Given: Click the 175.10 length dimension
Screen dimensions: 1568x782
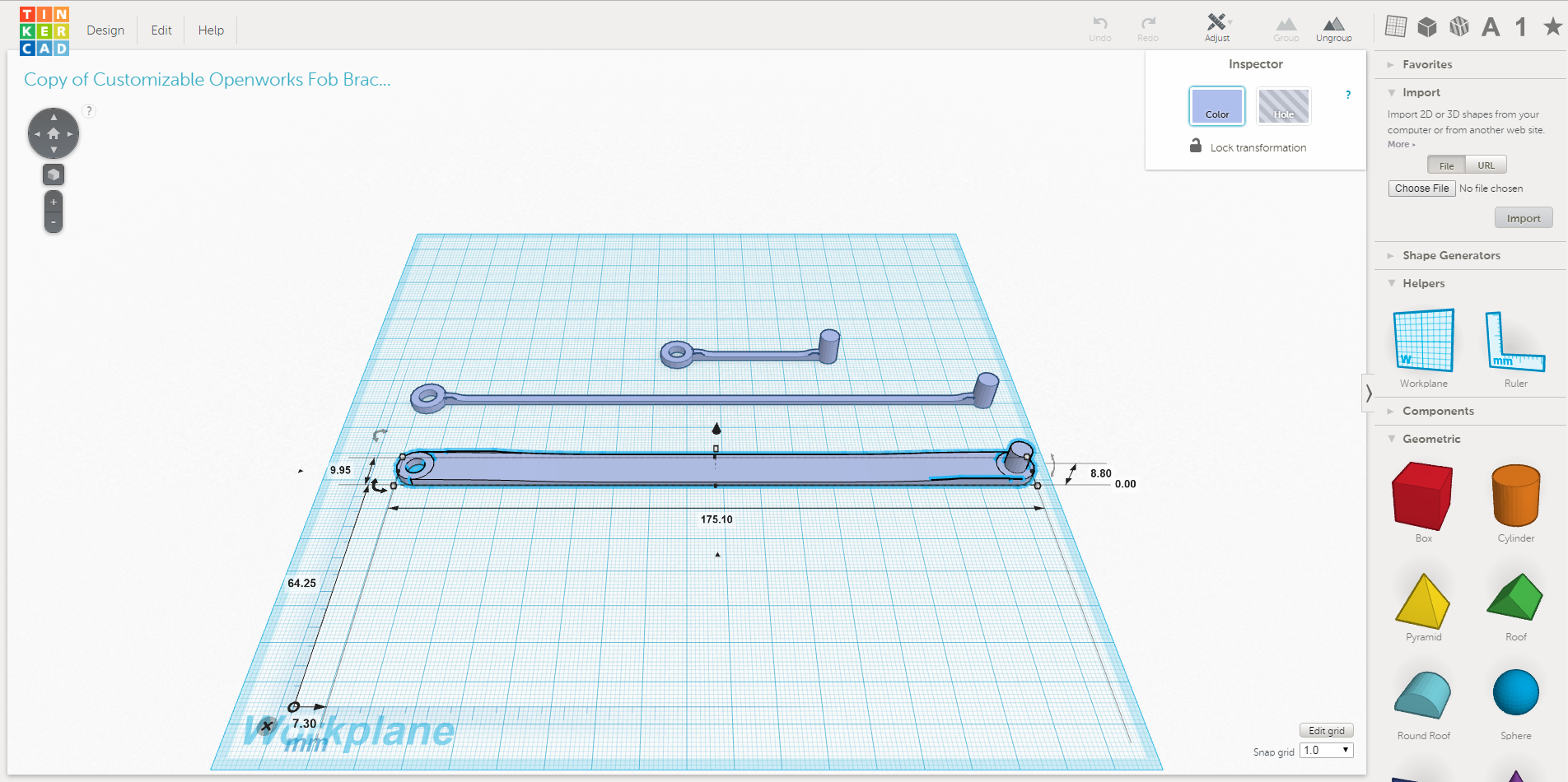Looking at the screenshot, I should tap(716, 519).
